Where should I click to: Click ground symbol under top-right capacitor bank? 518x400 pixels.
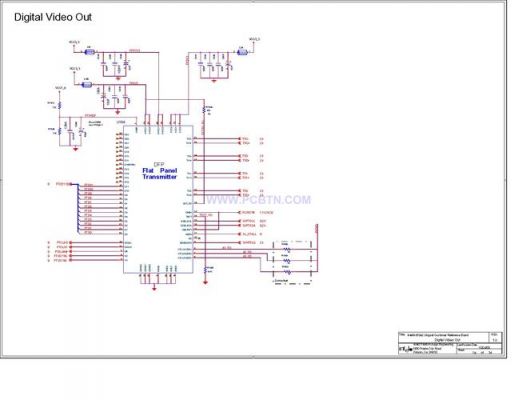coord(214,81)
